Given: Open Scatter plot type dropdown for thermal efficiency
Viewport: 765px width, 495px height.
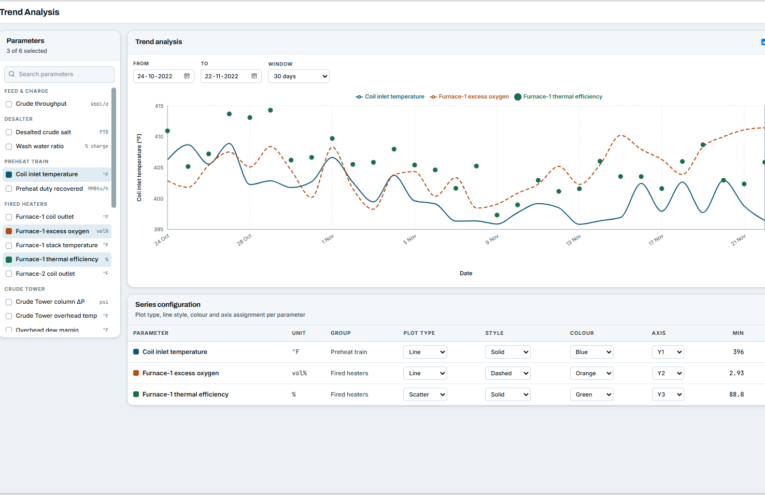Looking at the screenshot, I should 425,395.
